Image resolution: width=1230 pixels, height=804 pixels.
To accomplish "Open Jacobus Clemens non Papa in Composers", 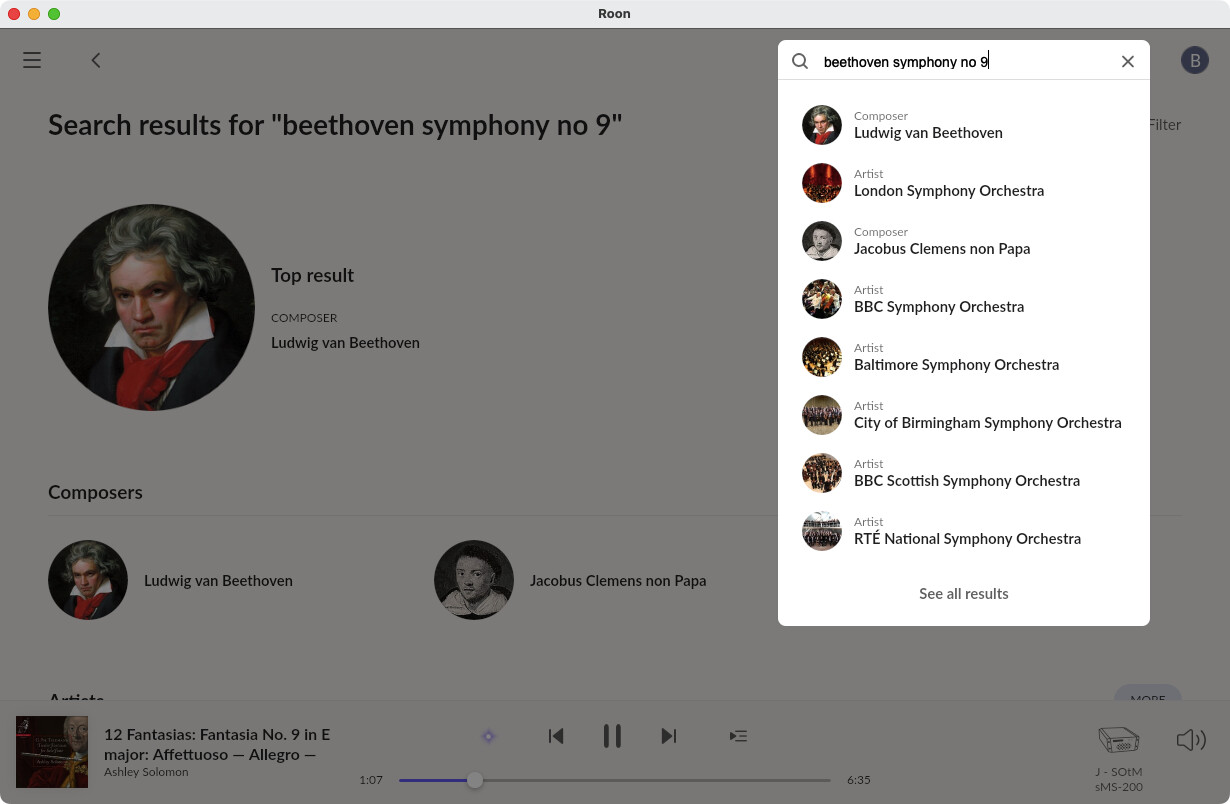I will click(617, 581).
